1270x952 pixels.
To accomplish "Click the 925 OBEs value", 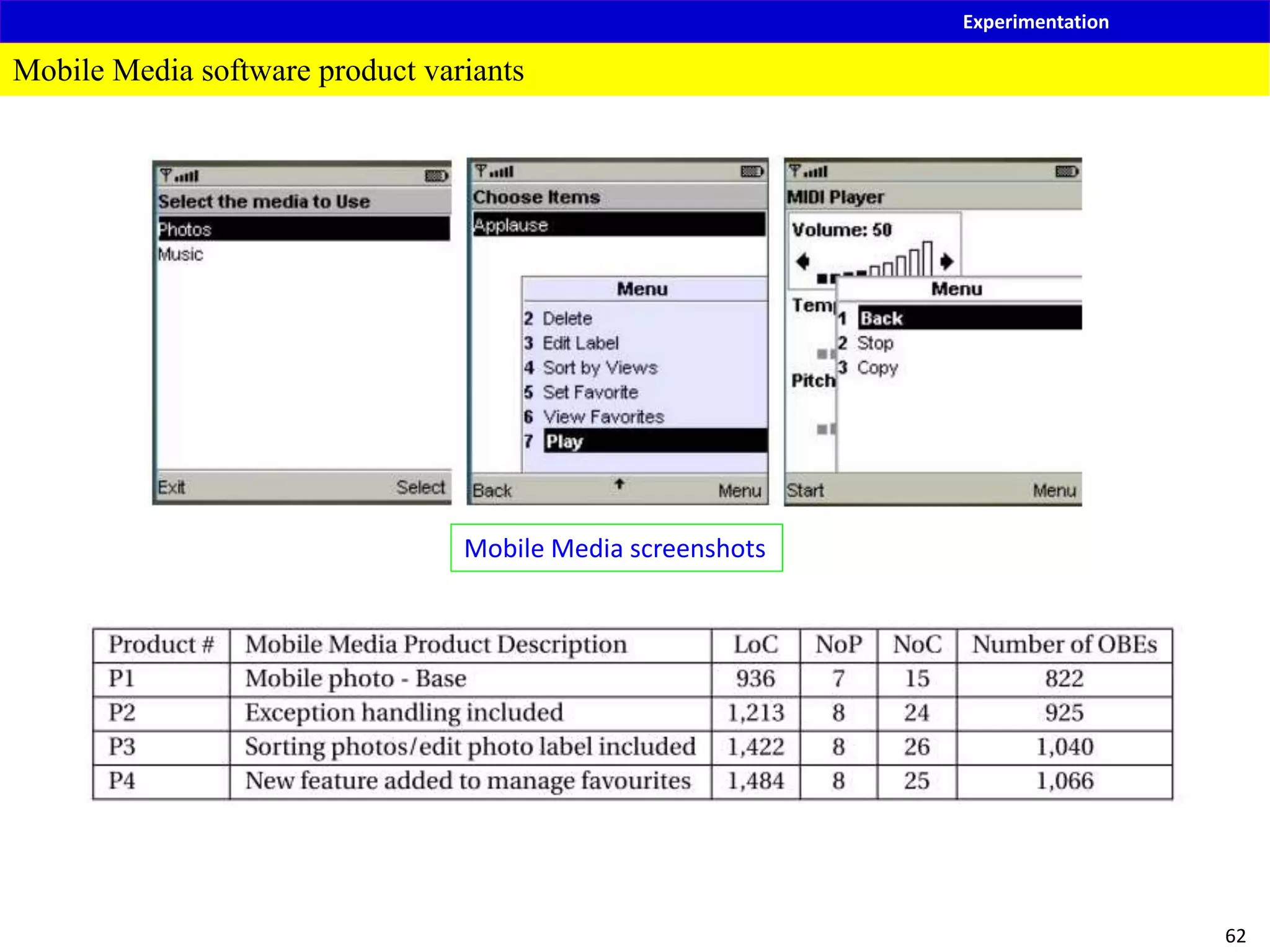I will pos(1064,713).
